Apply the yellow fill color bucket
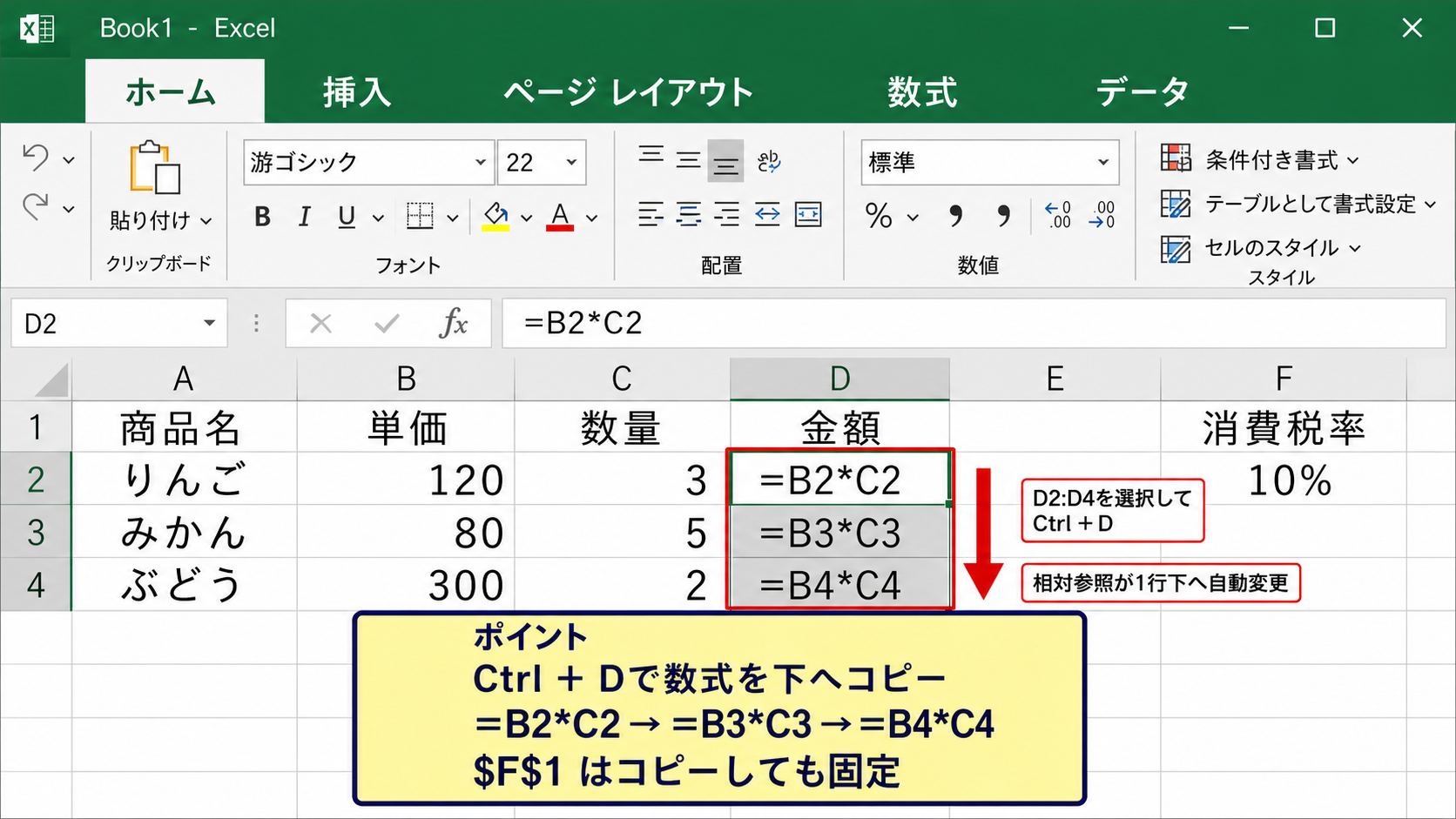The image size is (1456, 819). click(495, 216)
